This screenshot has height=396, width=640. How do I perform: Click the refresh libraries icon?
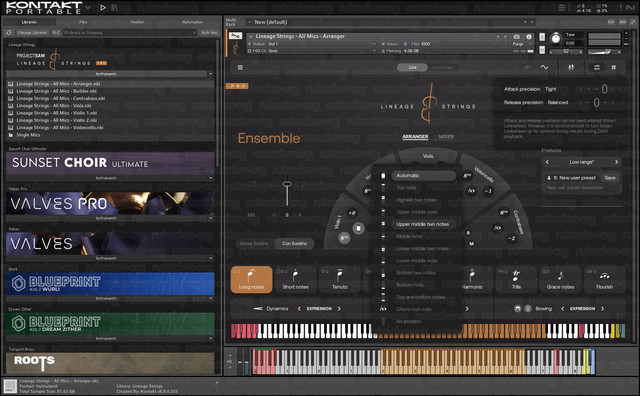click(9, 32)
